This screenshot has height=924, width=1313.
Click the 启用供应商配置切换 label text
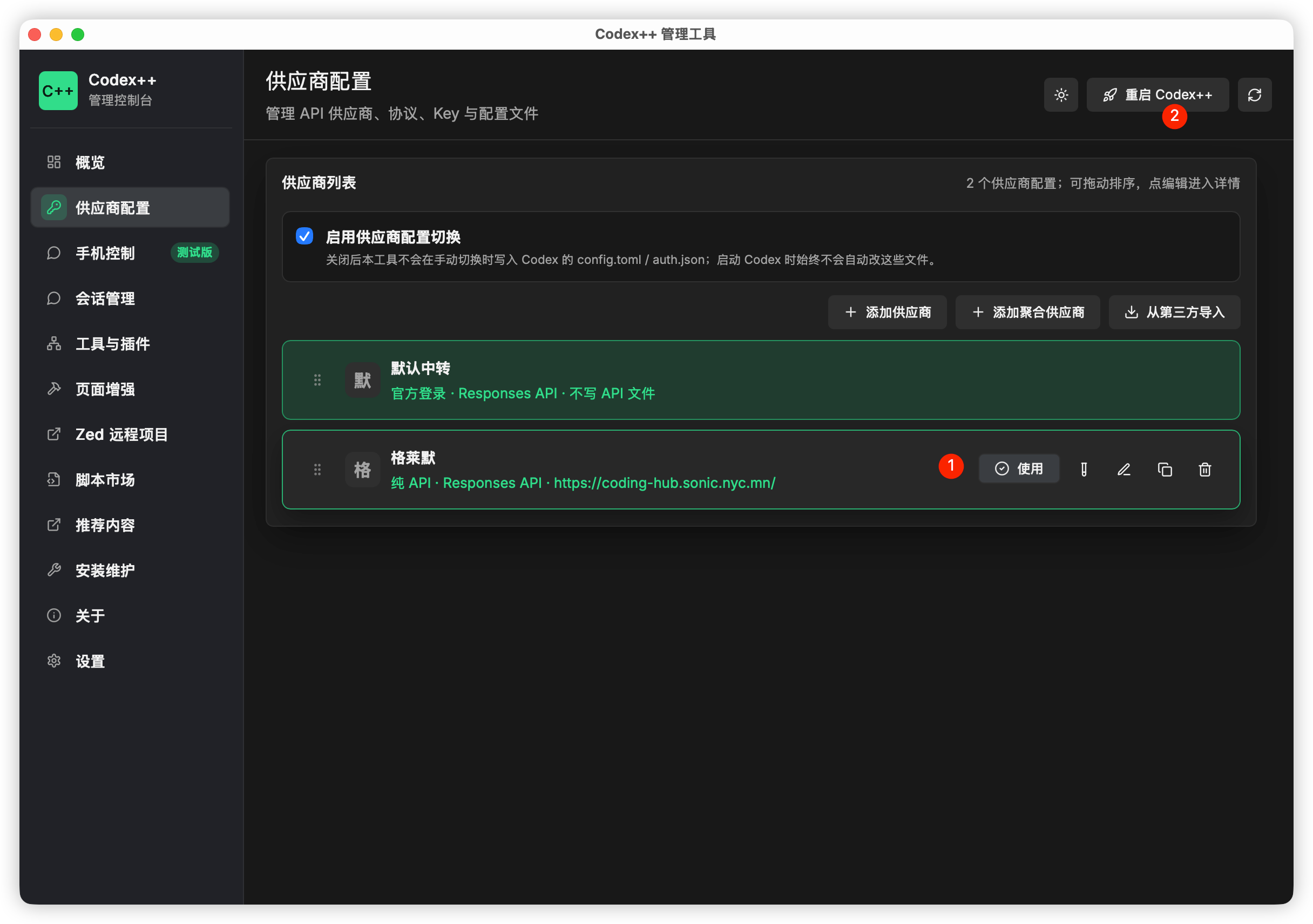(393, 237)
